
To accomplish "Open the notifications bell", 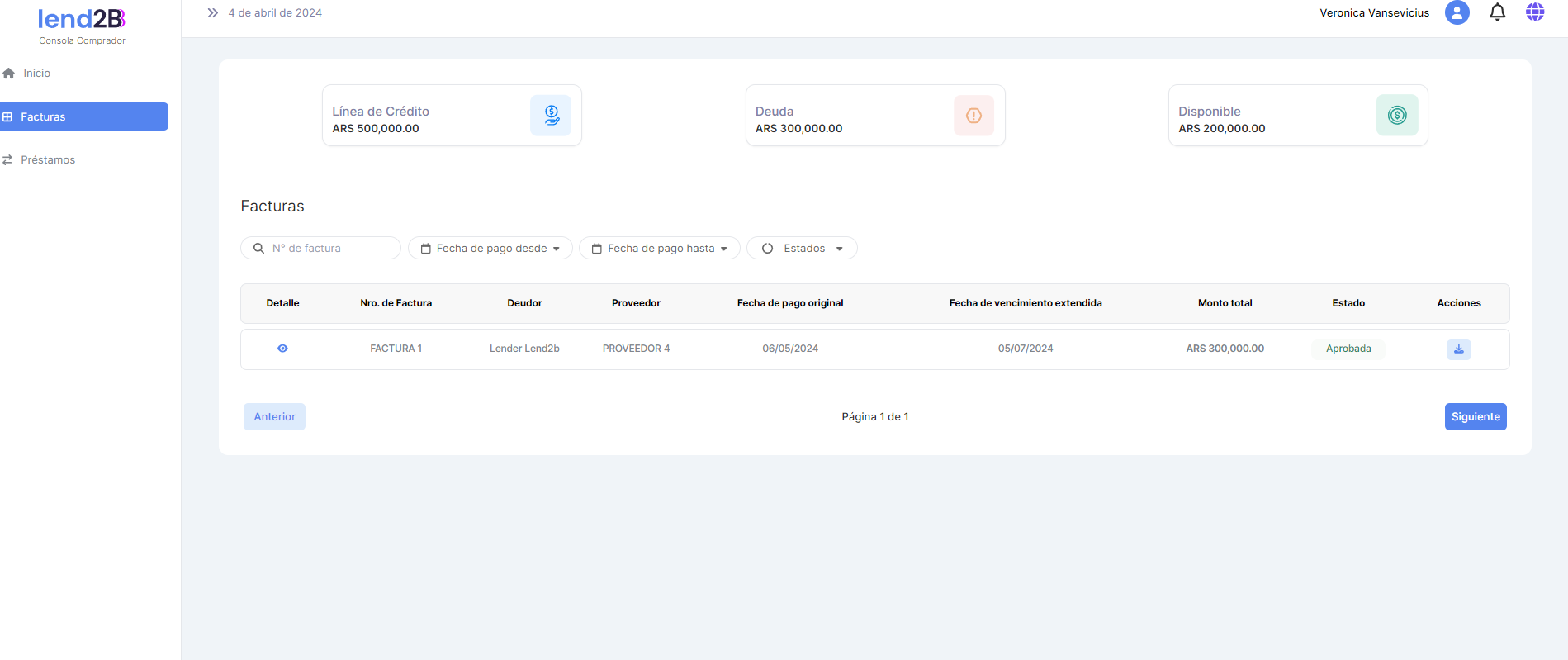I will pyautogui.click(x=1497, y=12).
